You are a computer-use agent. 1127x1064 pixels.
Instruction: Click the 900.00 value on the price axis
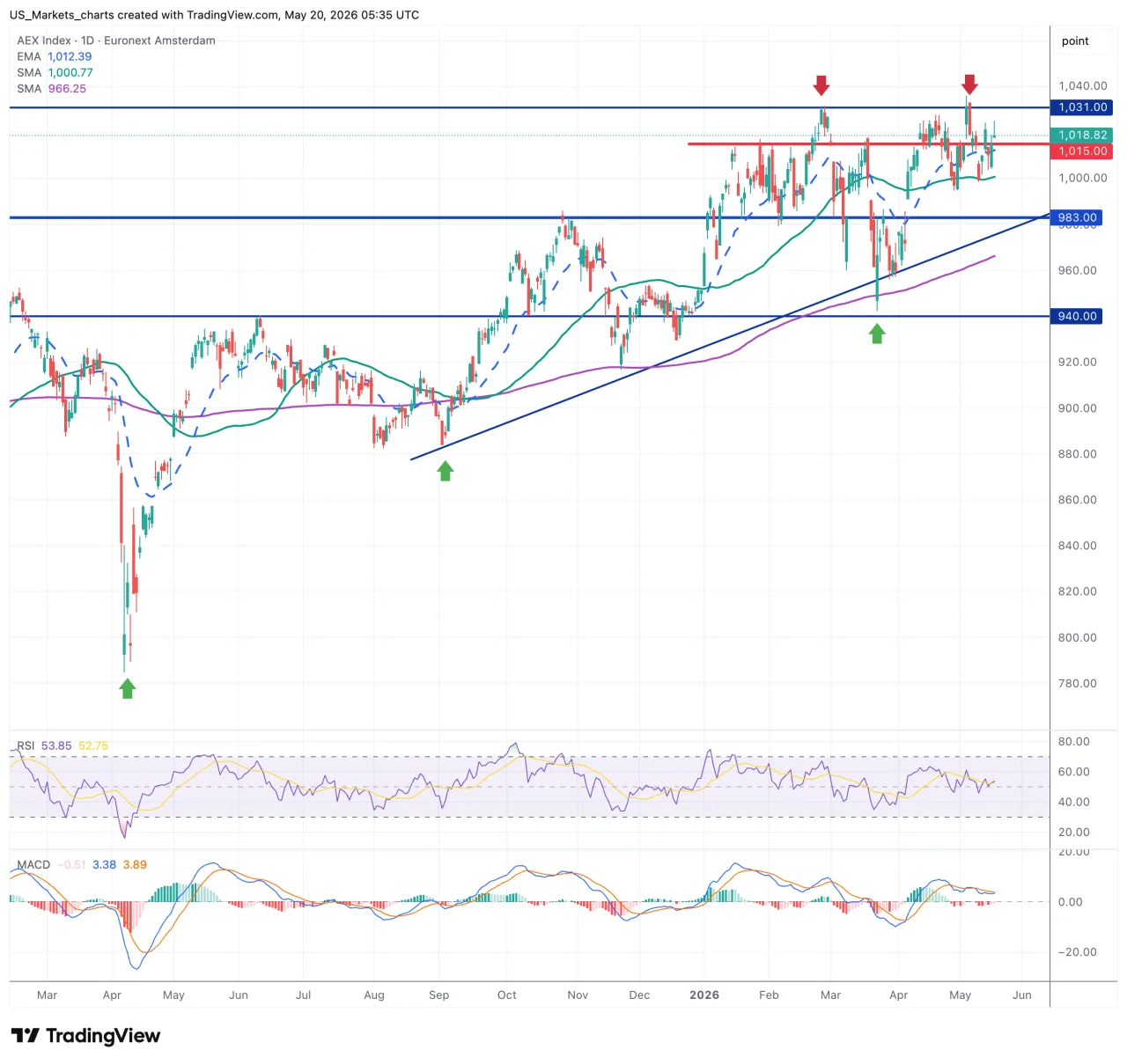[x=1077, y=407]
